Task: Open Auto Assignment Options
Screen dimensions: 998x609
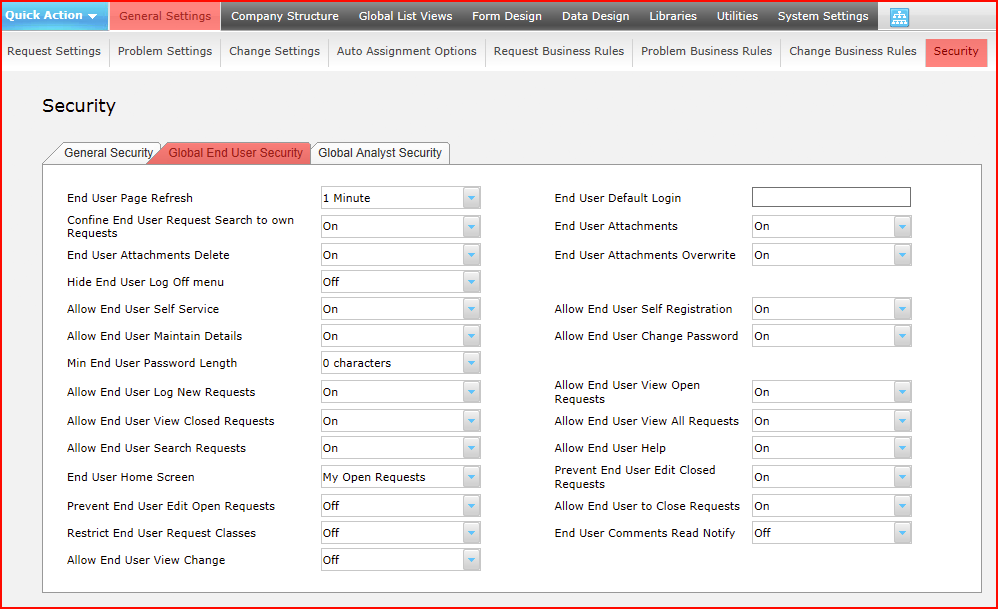Action: (x=407, y=52)
